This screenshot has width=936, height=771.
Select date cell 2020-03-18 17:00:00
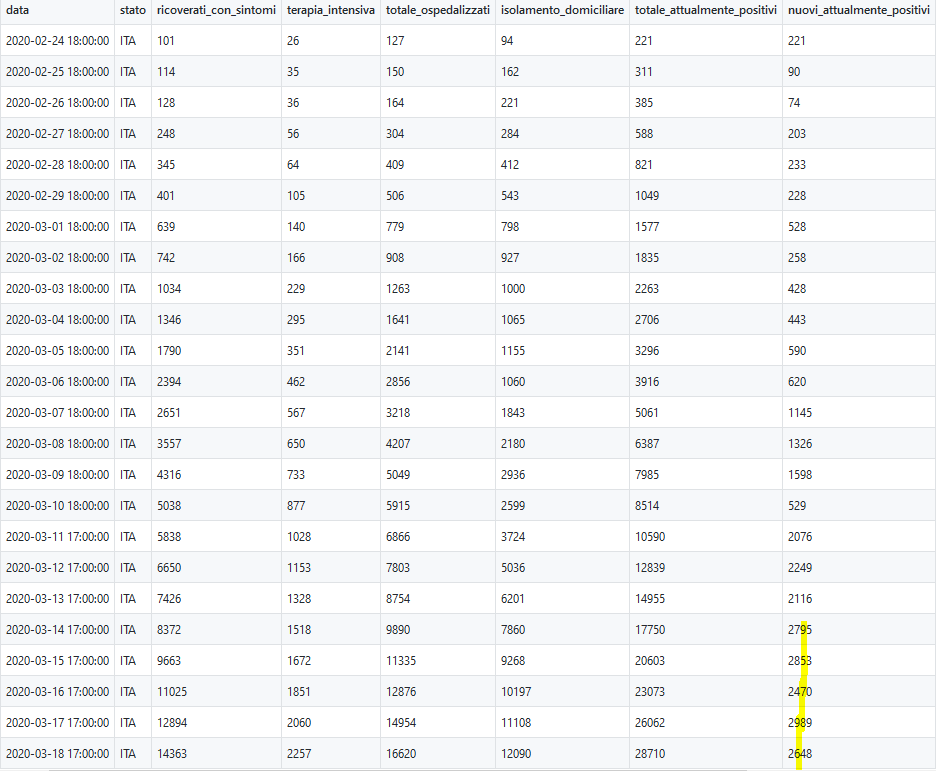(57, 754)
